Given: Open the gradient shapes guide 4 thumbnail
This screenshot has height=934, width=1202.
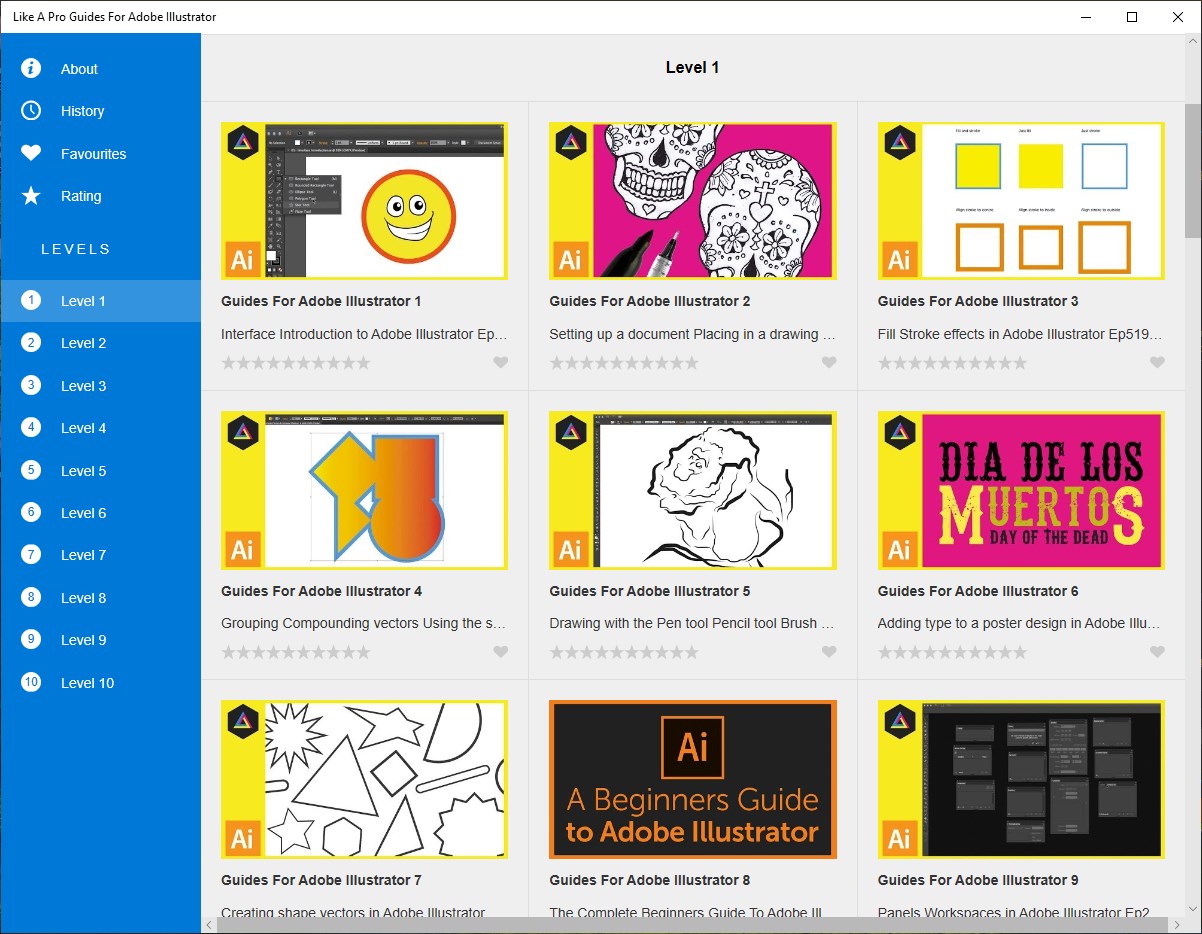Looking at the screenshot, I should point(364,490).
